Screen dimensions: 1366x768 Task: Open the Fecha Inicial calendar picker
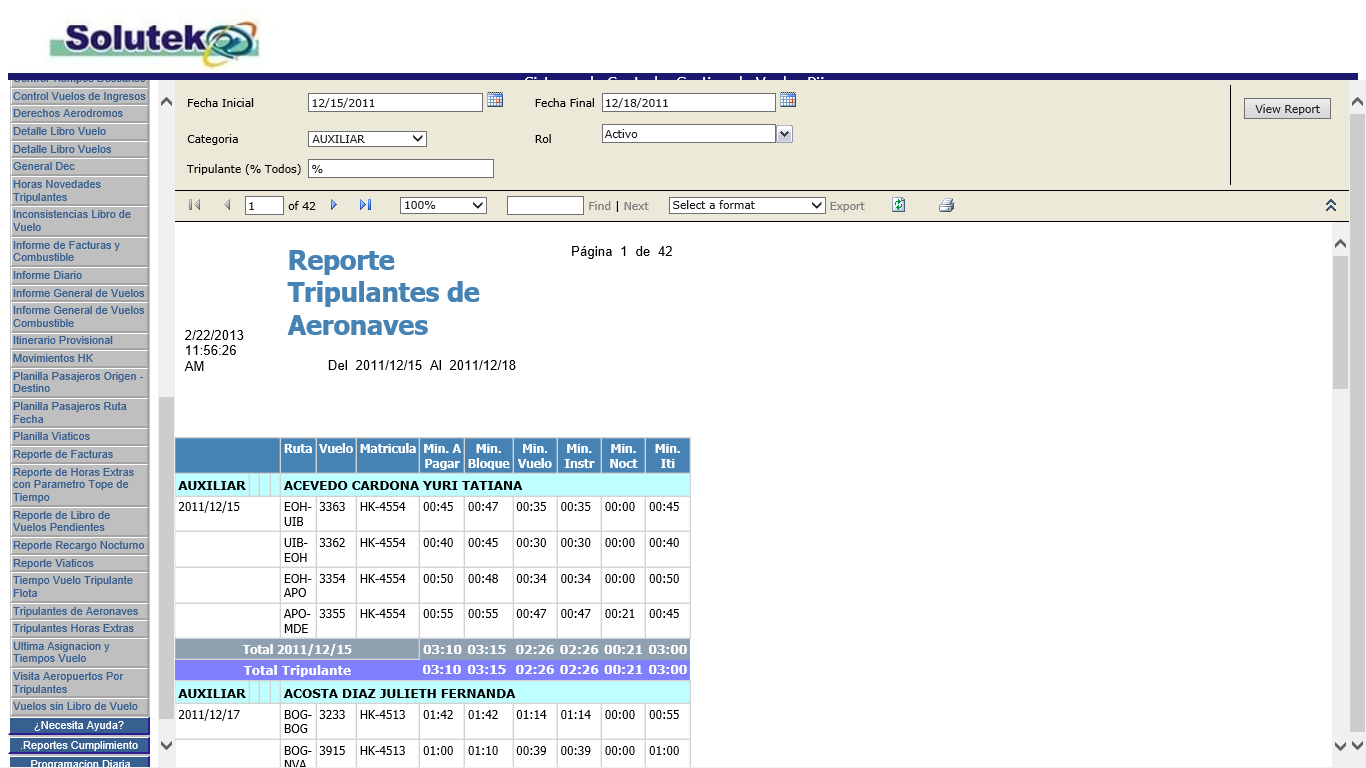[495, 100]
